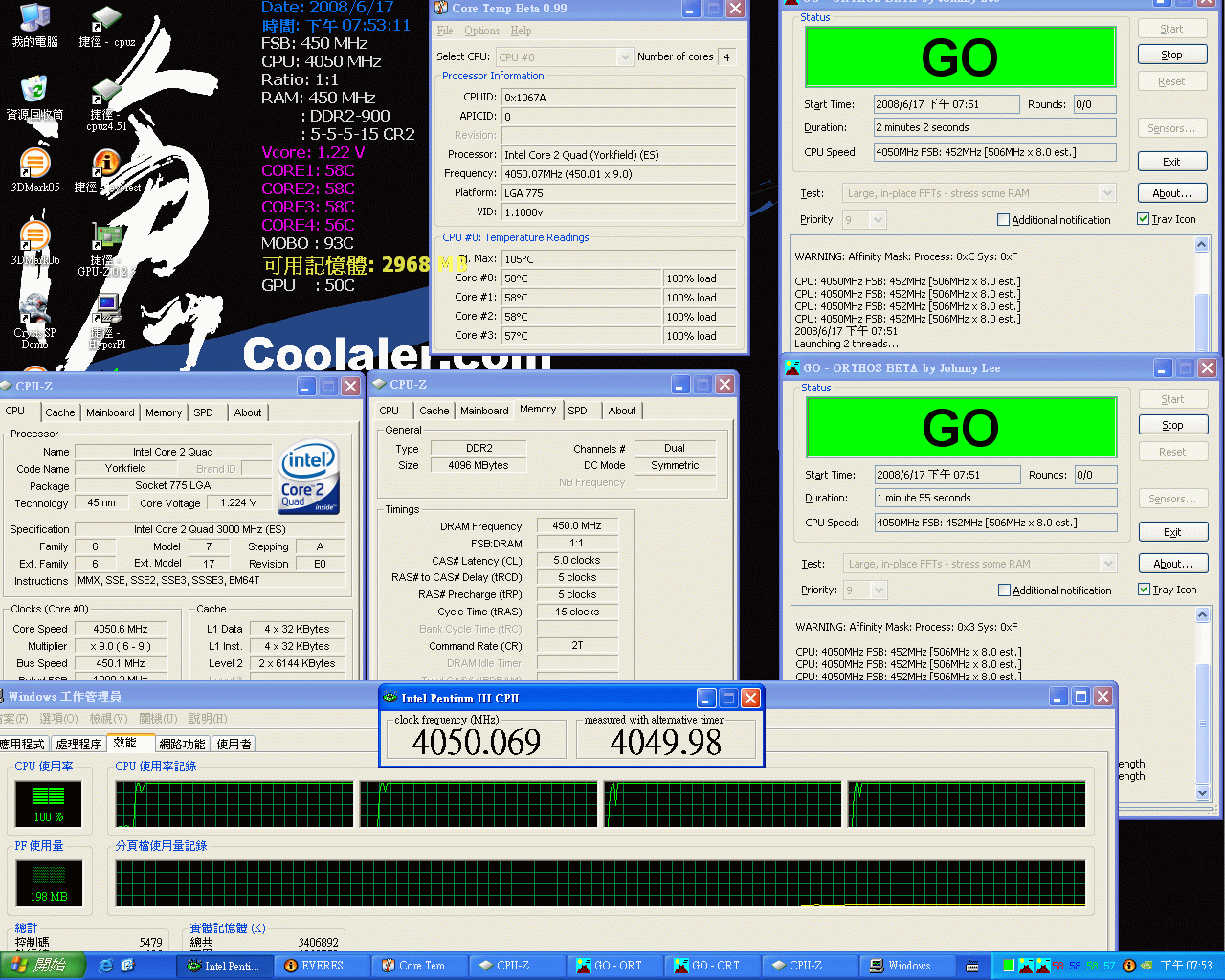Viewport: 1225px width, 980px height.
Task: Click the keyboard language bar icon on taskbar
Action: tap(972, 966)
